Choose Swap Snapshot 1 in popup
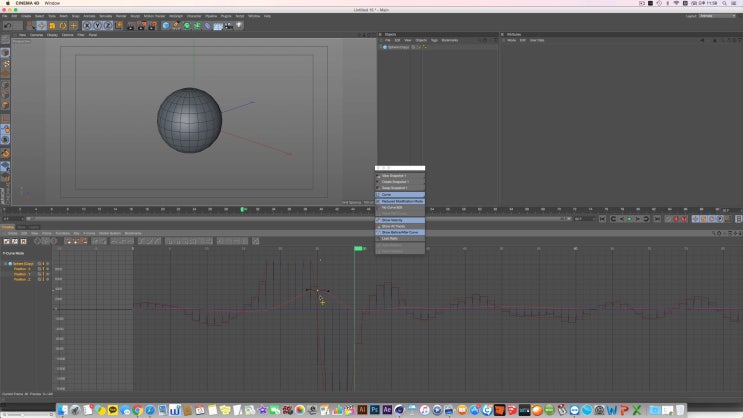 tap(400, 188)
